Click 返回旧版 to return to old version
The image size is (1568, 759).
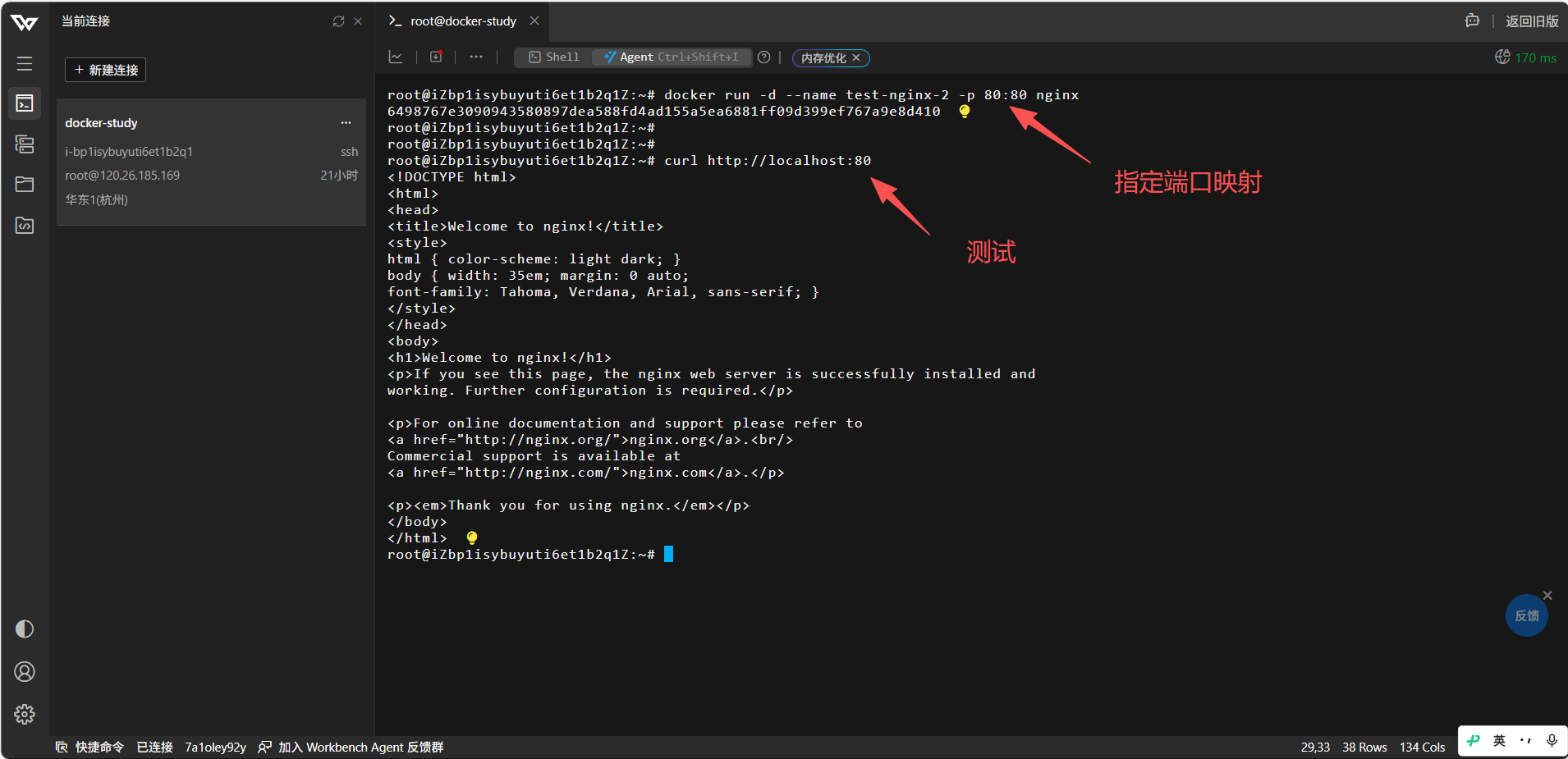click(x=1532, y=21)
